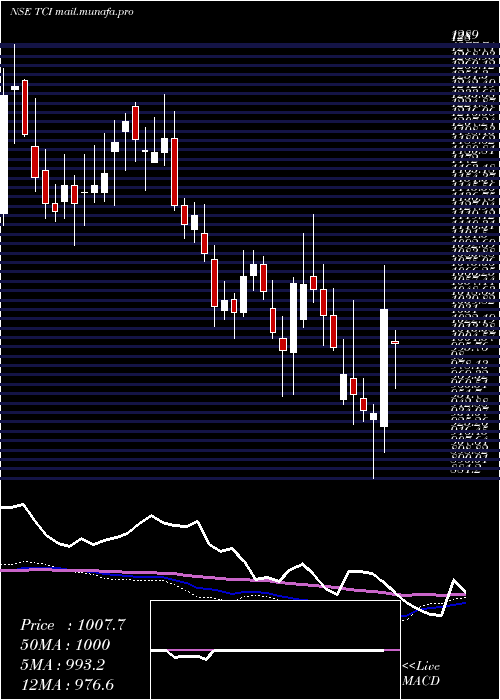Click the '50MA : 1000' value

pos(65,645)
